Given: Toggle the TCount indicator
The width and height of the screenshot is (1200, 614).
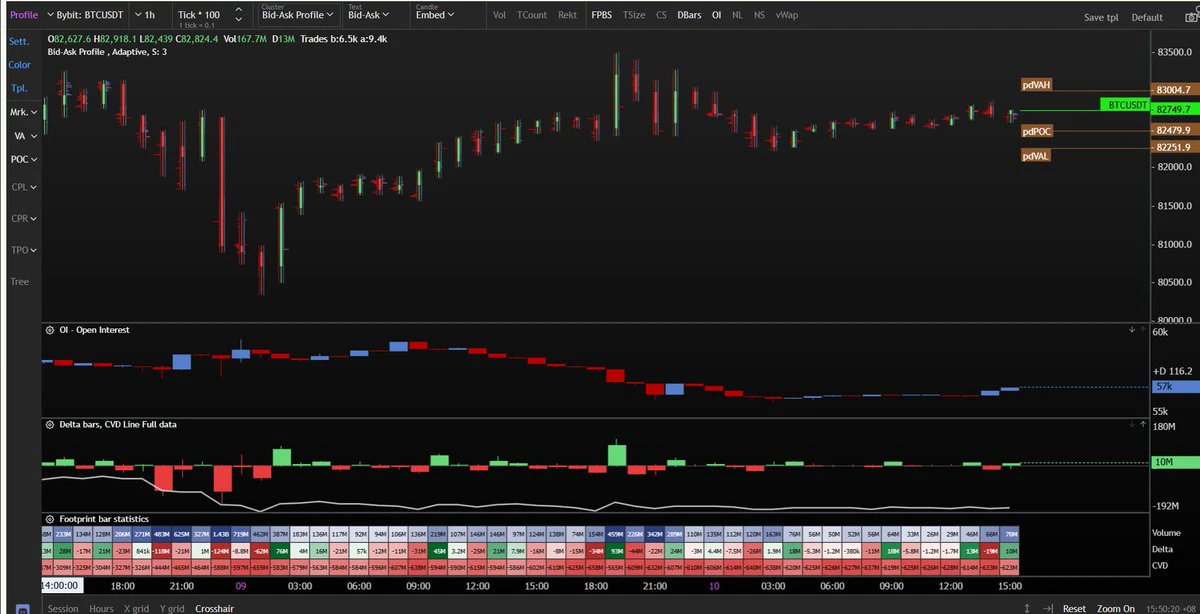Looking at the screenshot, I should [532, 15].
